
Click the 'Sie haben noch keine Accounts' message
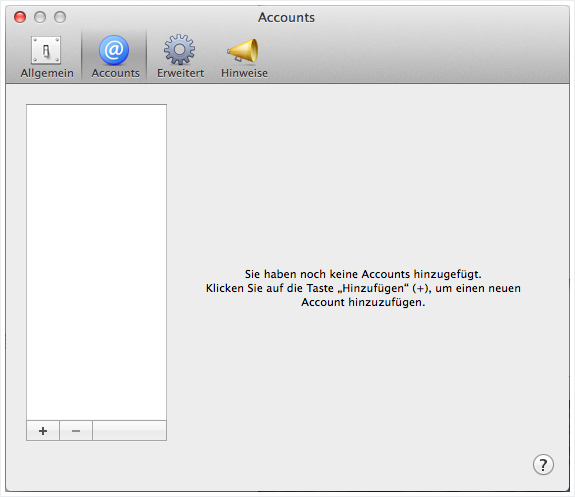pos(363,274)
